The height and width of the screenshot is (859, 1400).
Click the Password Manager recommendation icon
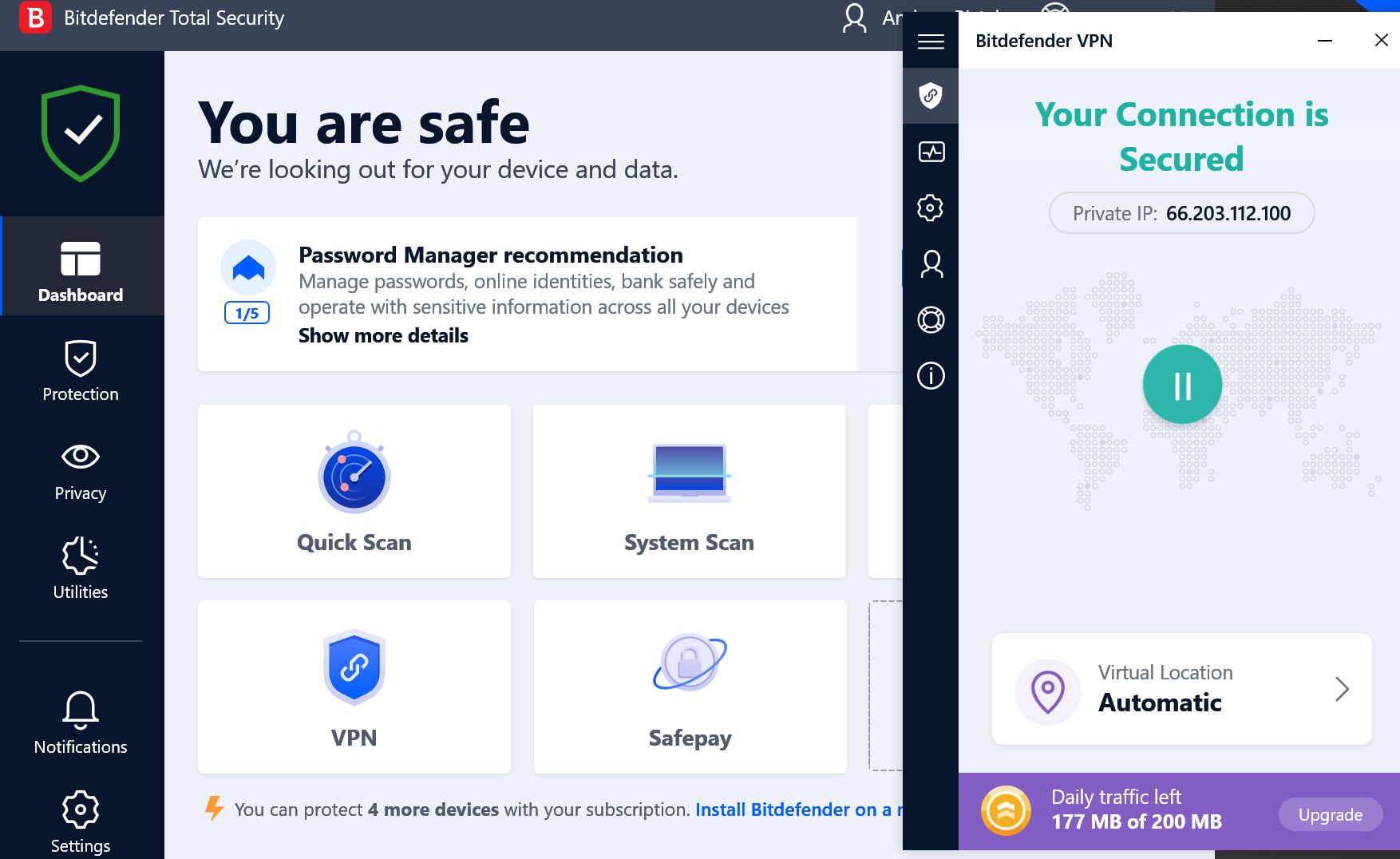248,268
